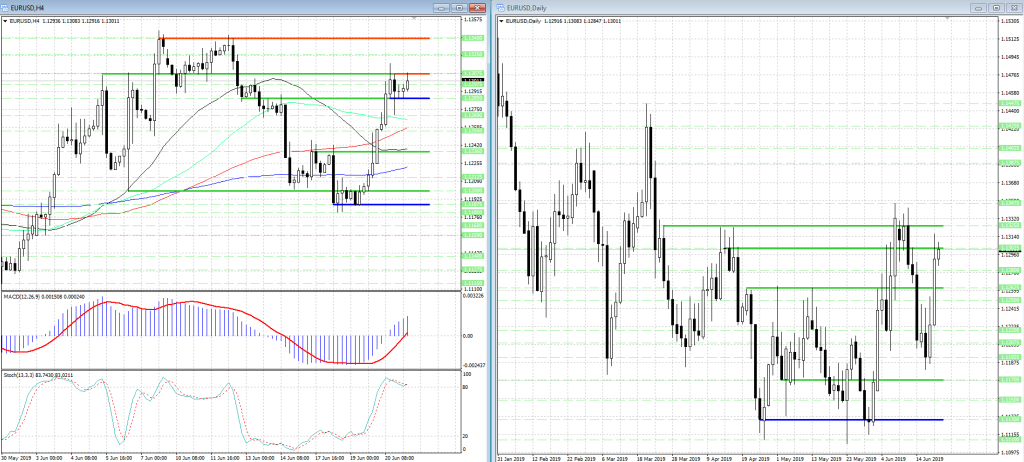Restore the EURUSD,Daily chart window
This screenshot has width=1024, height=462.
point(996,7)
